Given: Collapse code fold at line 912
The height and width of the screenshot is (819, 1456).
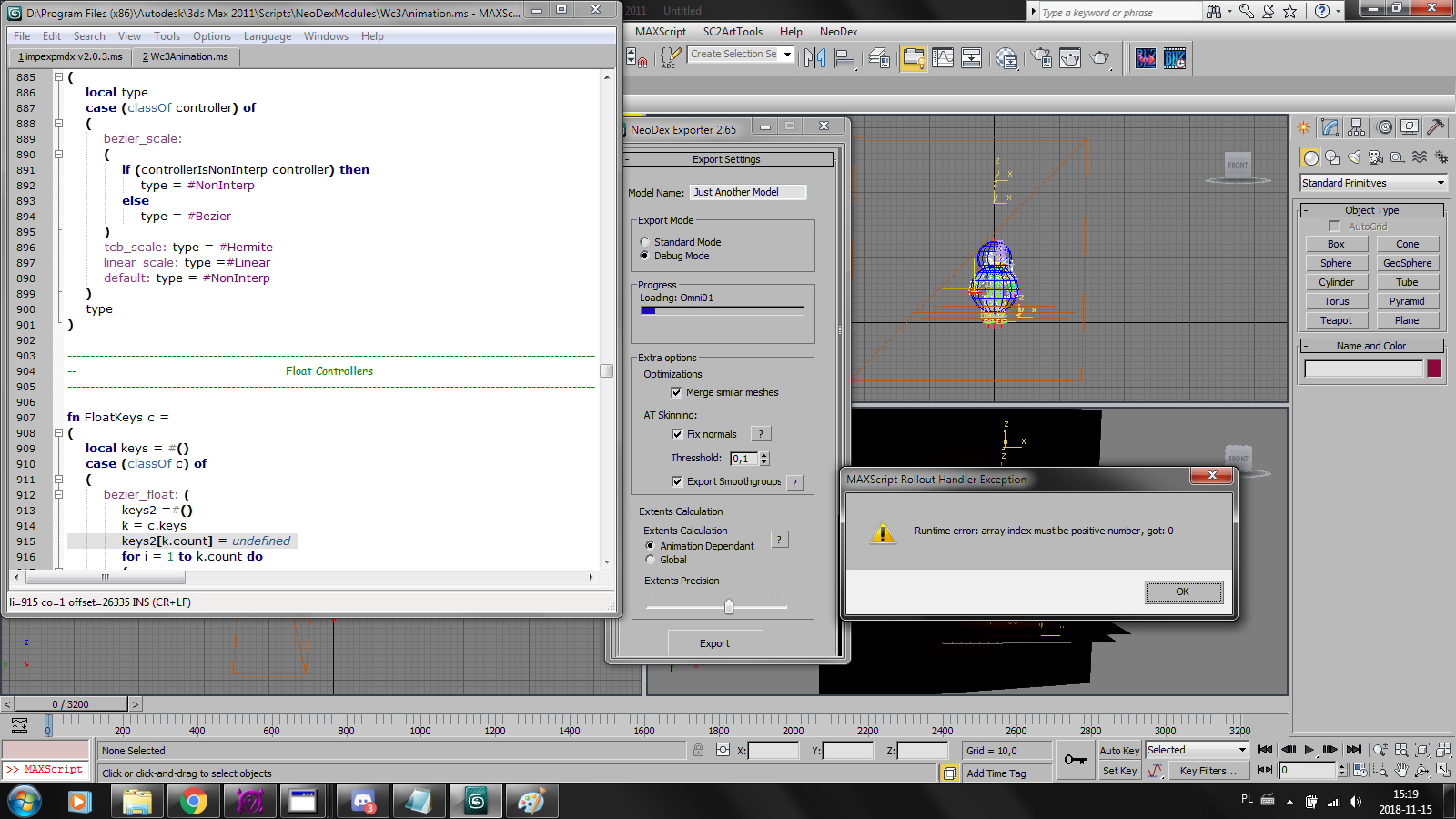Looking at the screenshot, I should click(58, 494).
